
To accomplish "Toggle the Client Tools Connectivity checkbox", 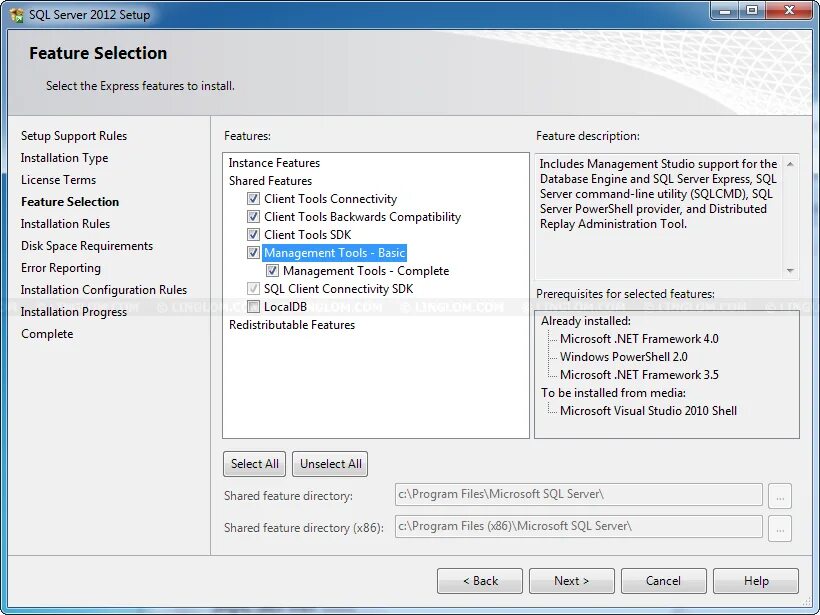I will pos(253,199).
